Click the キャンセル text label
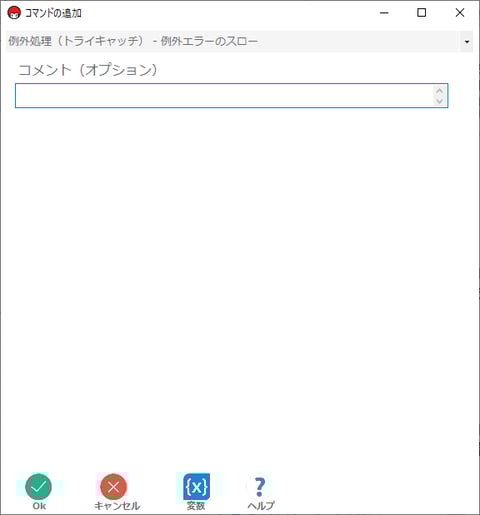480x515 pixels. click(x=117, y=506)
